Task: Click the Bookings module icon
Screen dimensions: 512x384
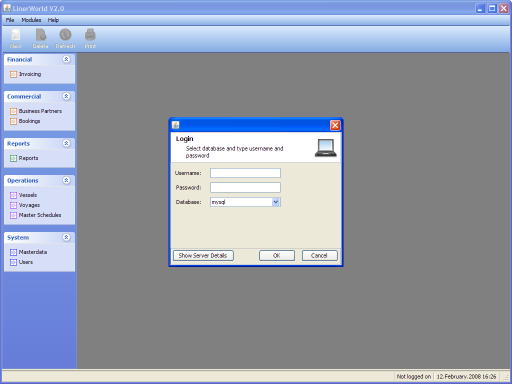Action: (13, 121)
